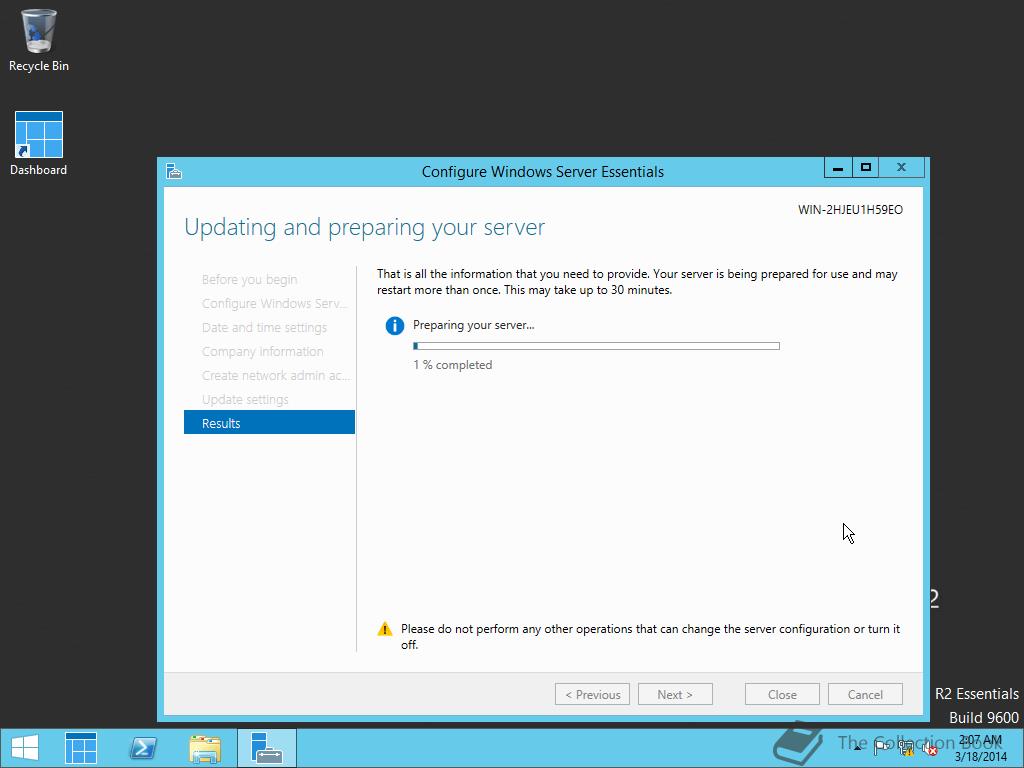The height and width of the screenshot is (768, 1024).
Task: Open the Dashboard desktop shortcut
Action: (x=39, y=144)
